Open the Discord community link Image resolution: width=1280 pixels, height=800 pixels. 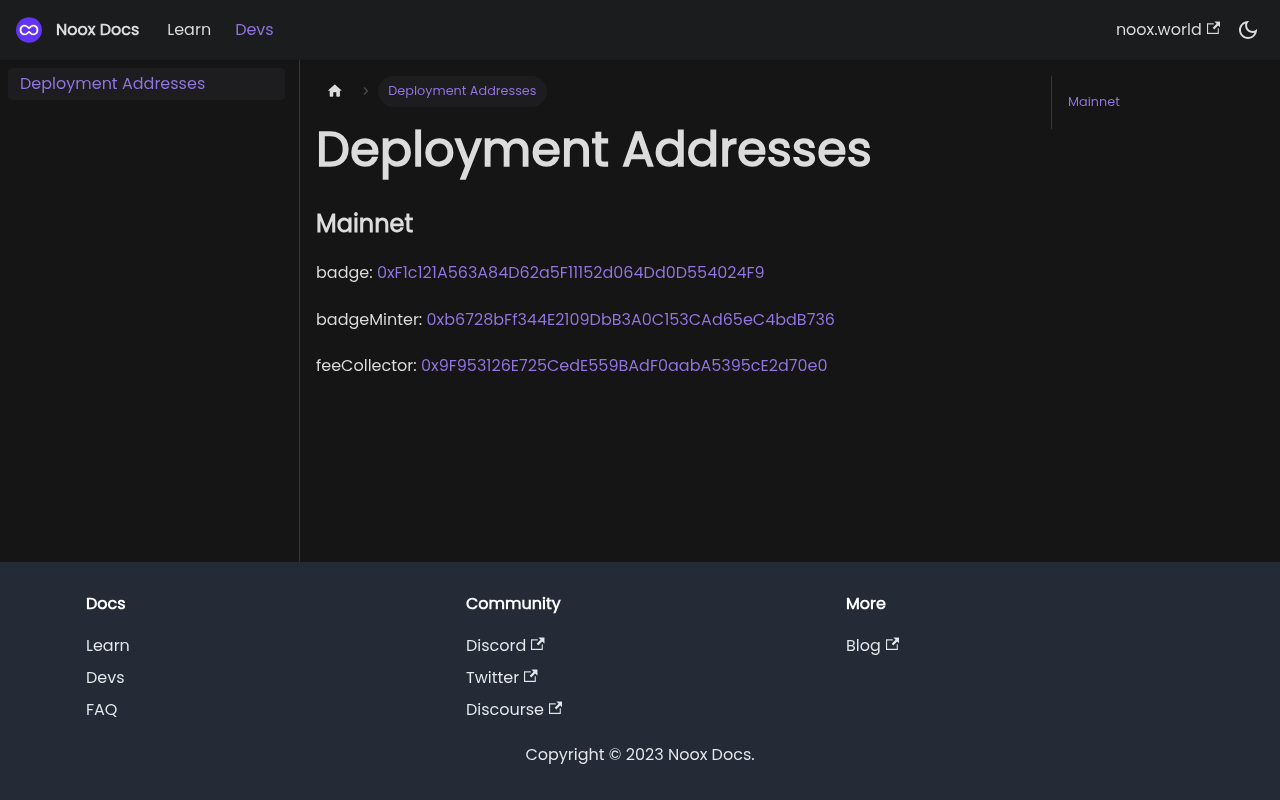505,646
